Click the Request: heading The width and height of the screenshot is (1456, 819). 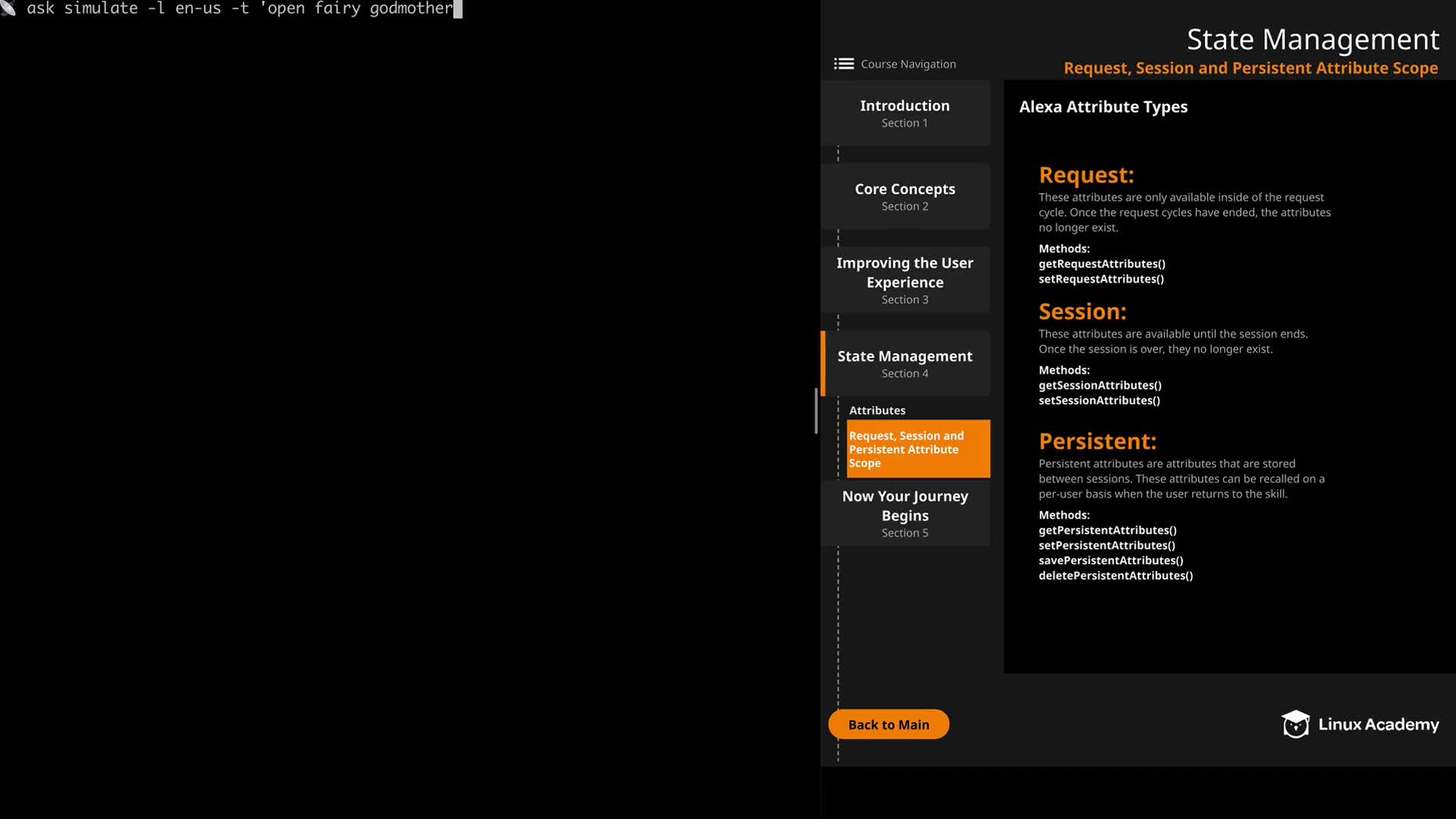[1086, 175]
